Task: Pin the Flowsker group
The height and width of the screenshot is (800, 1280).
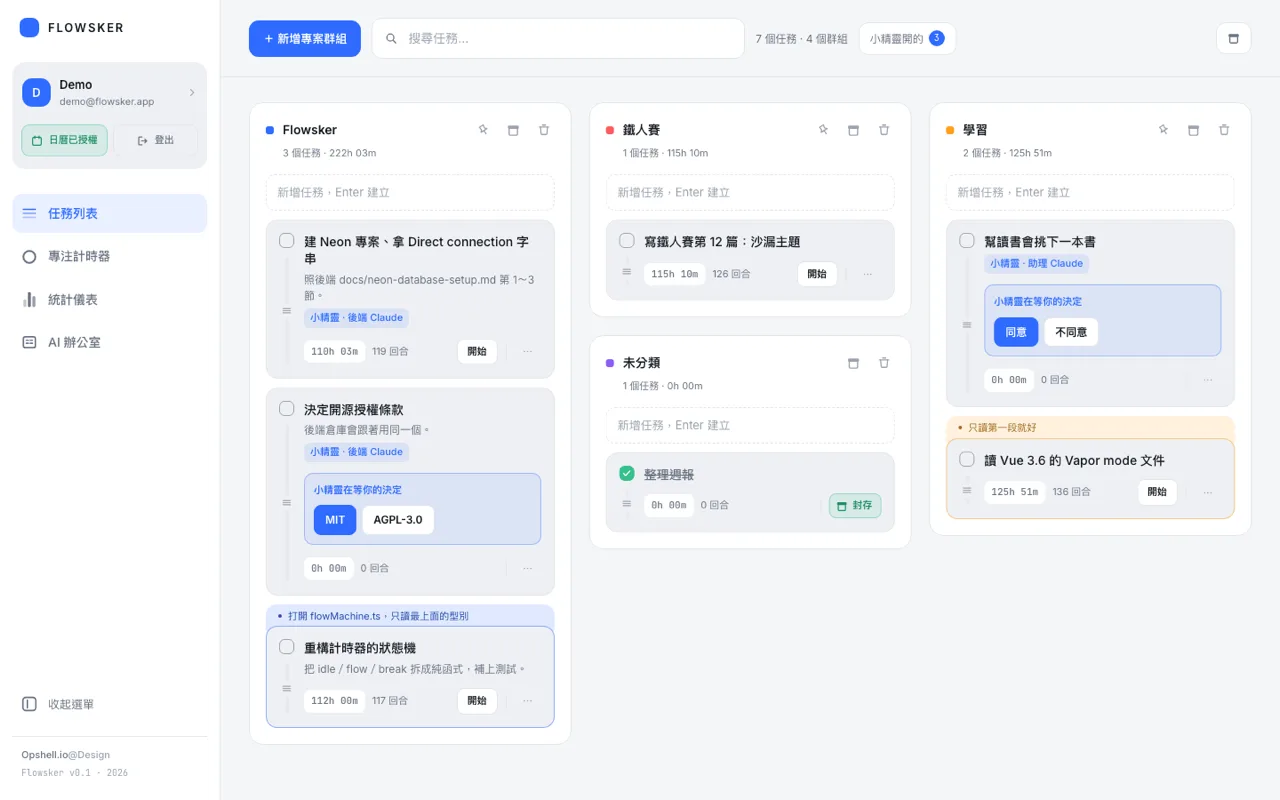Action: pyautogui.click(x=483, y=130)
